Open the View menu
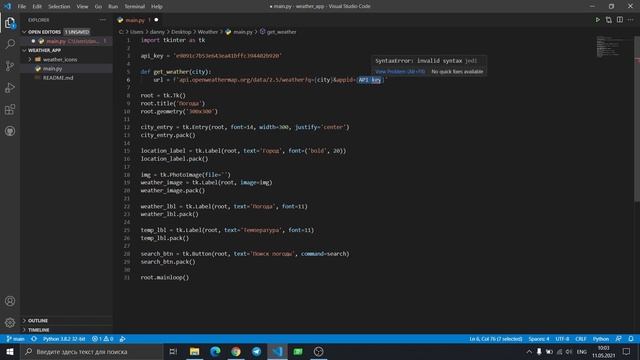Viewport: 640px width, 360px height. (x=82, y=7)
